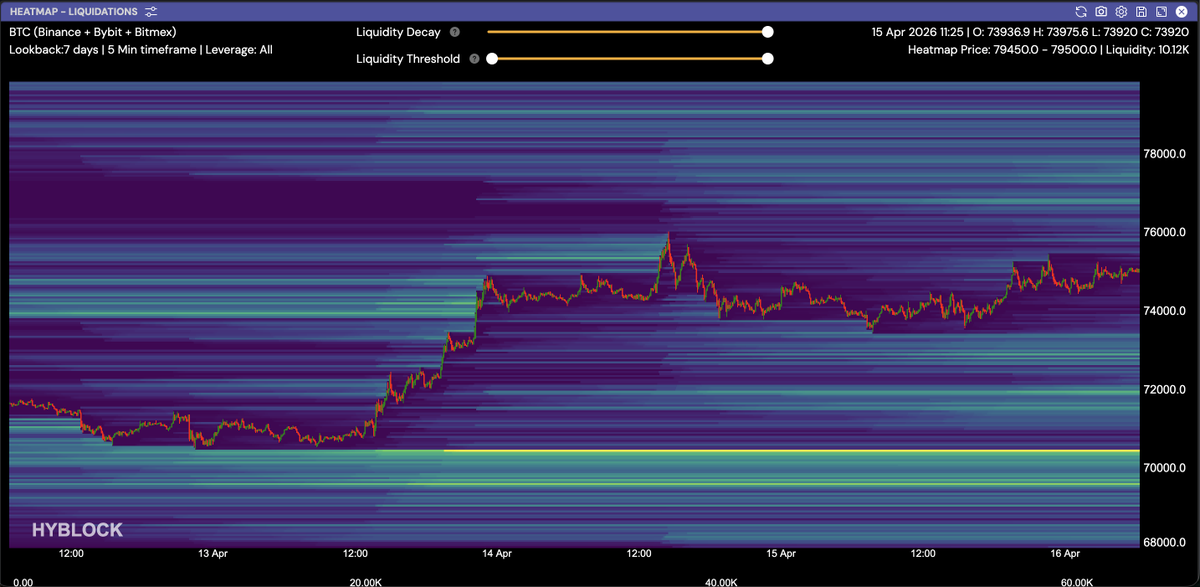Click the price peak candle near 76000
Viewport: 1200px width, 587px height.
[667, 237]
